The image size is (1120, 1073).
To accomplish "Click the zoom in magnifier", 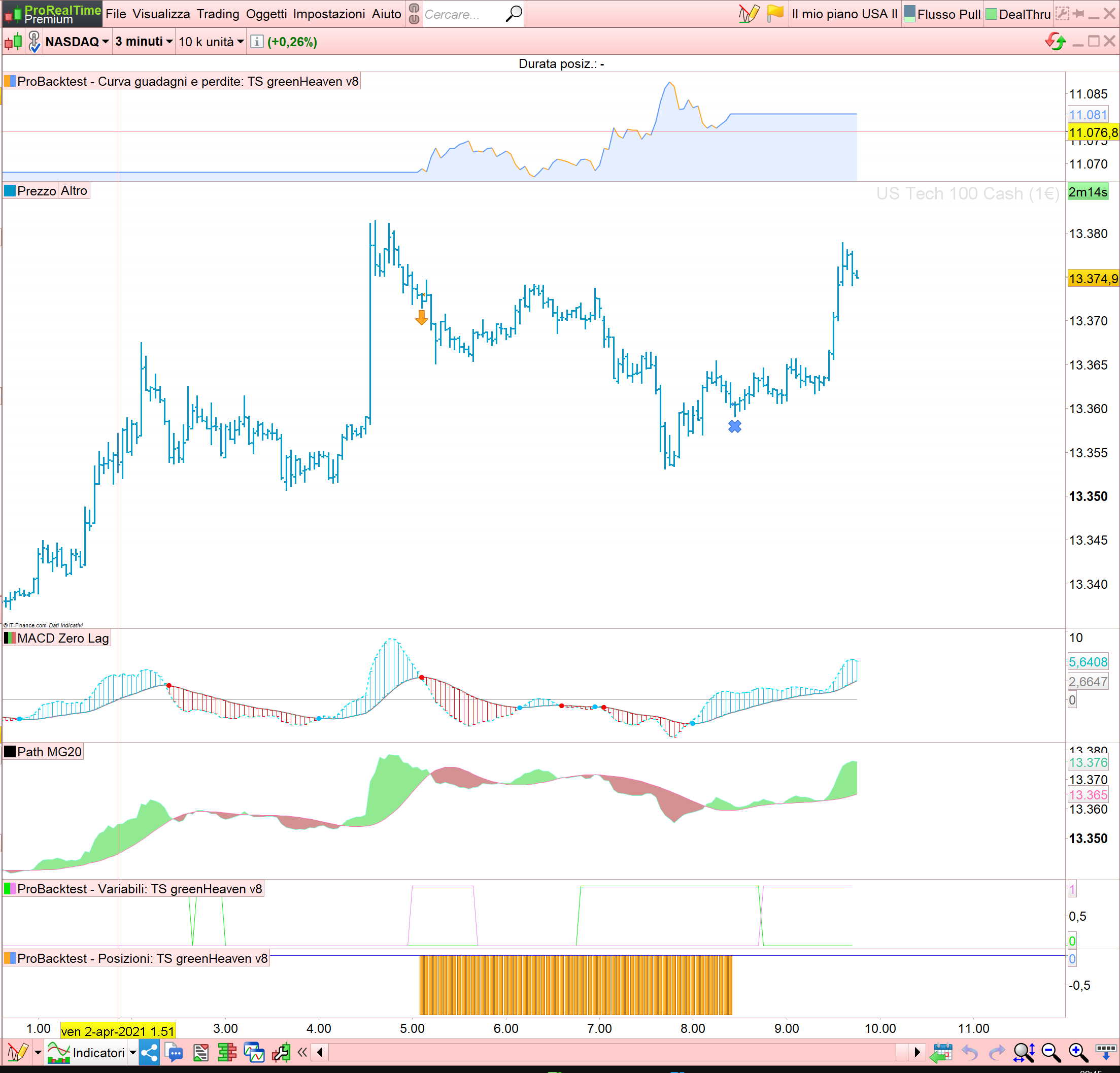I will [1078, 1052].
